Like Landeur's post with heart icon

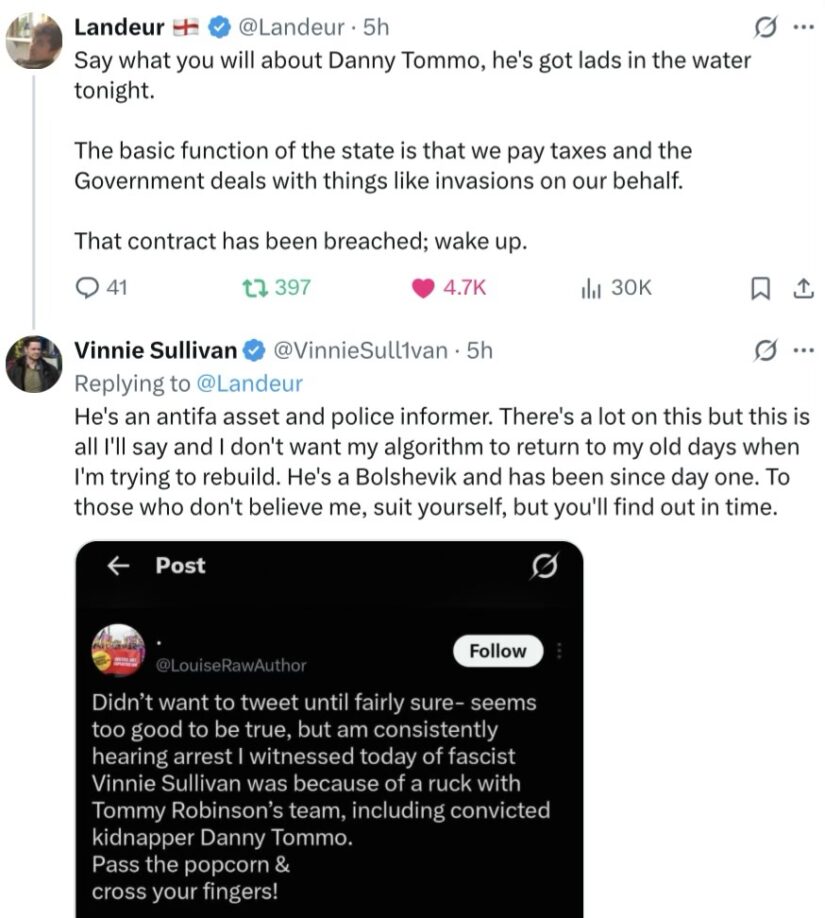pyautogui.click(x=423, y=288)
